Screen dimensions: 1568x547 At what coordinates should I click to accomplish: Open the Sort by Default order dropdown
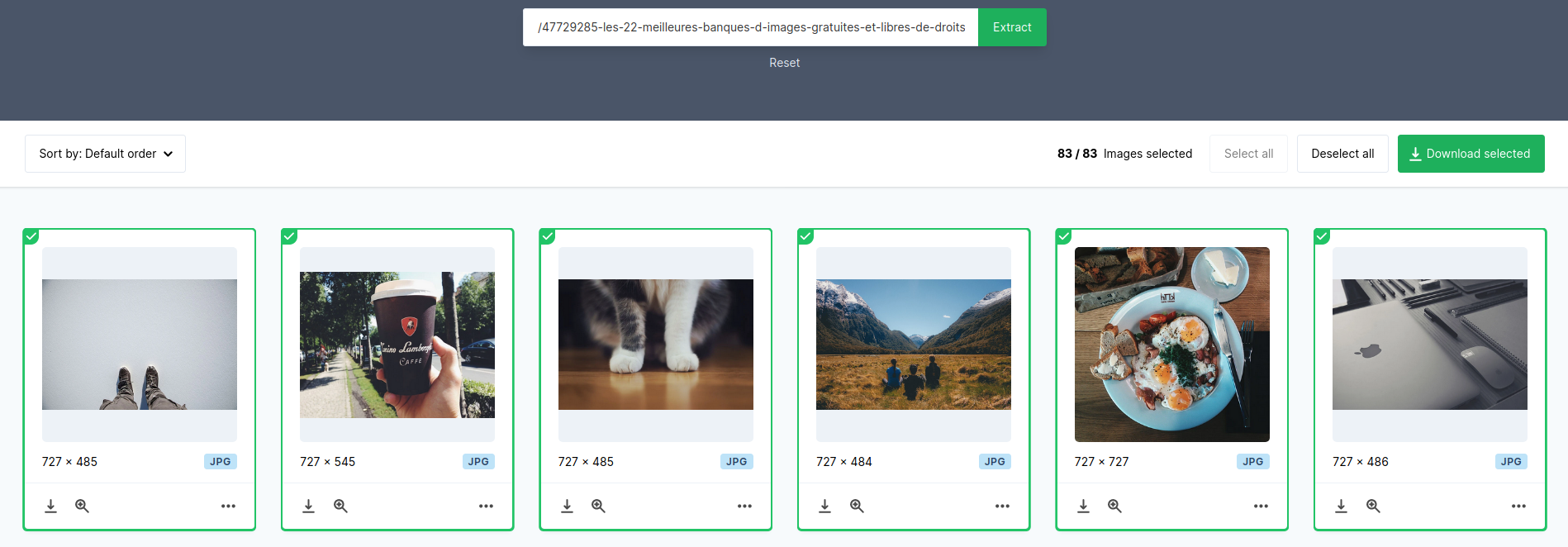click(x=106, y=154)
